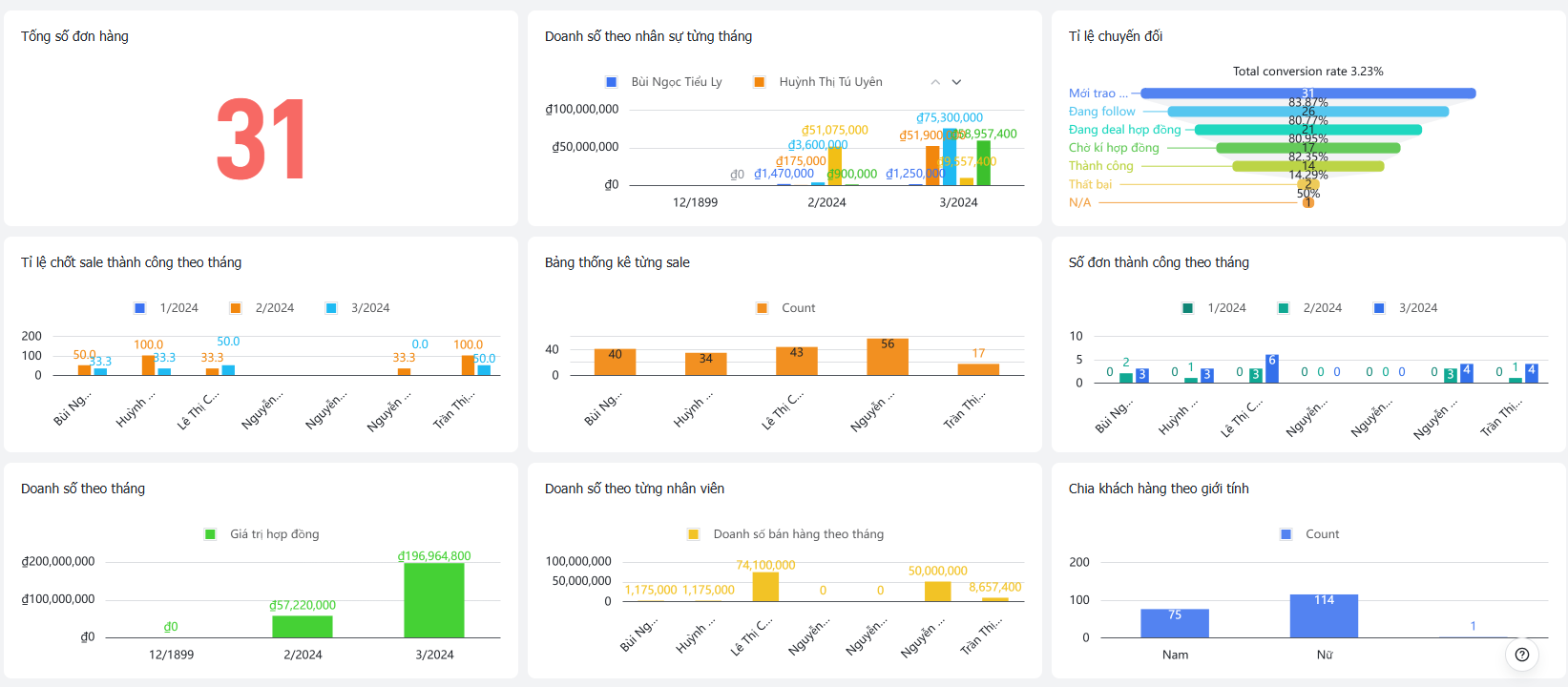Screen dimensions: 1568x687
Task: Click the 8,657,400 value for Trần Thị
Action: point(995,588)
